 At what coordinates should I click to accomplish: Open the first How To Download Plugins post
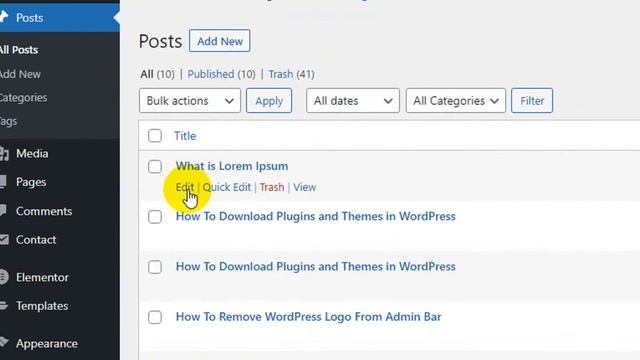coord(316,216)
